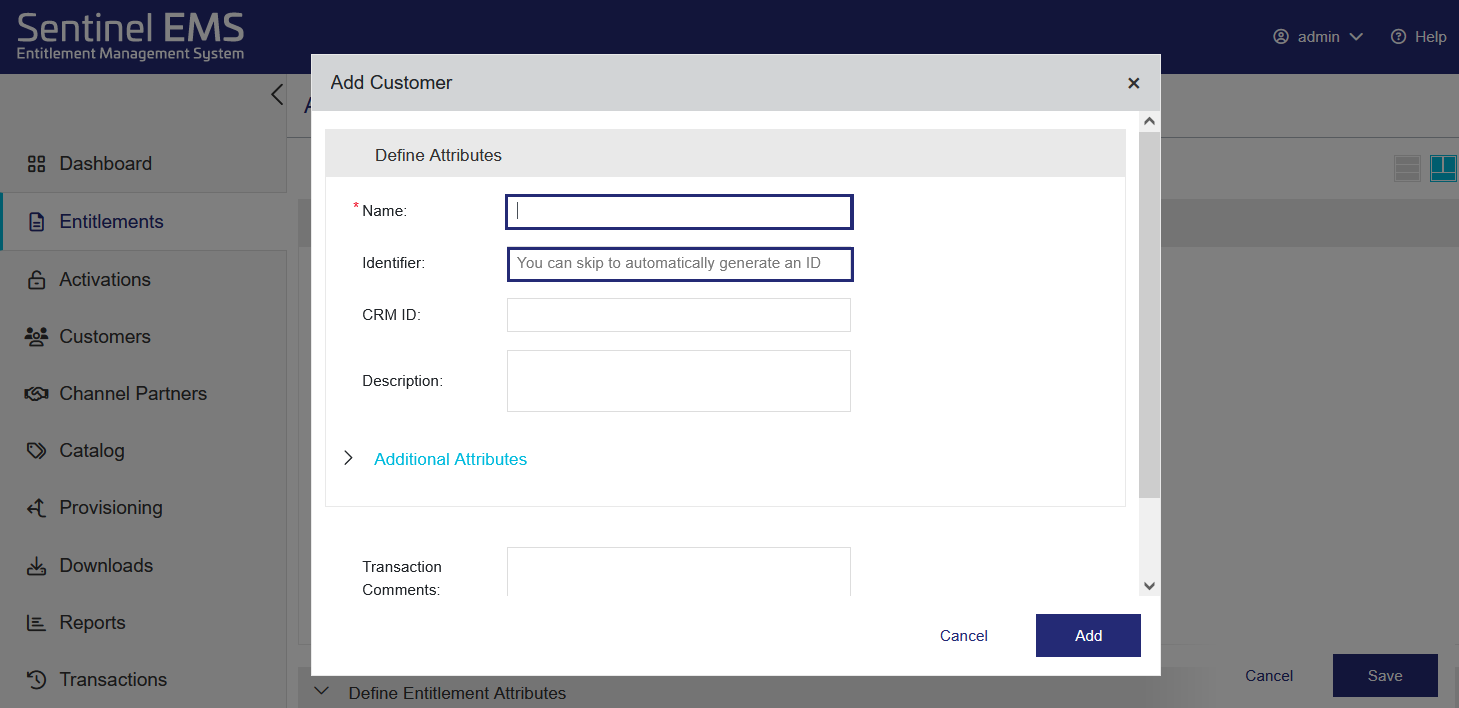Viewport: 1459px width, 708px height.
Task: Click the Transactions history icon
Action: tap(36, 679)
